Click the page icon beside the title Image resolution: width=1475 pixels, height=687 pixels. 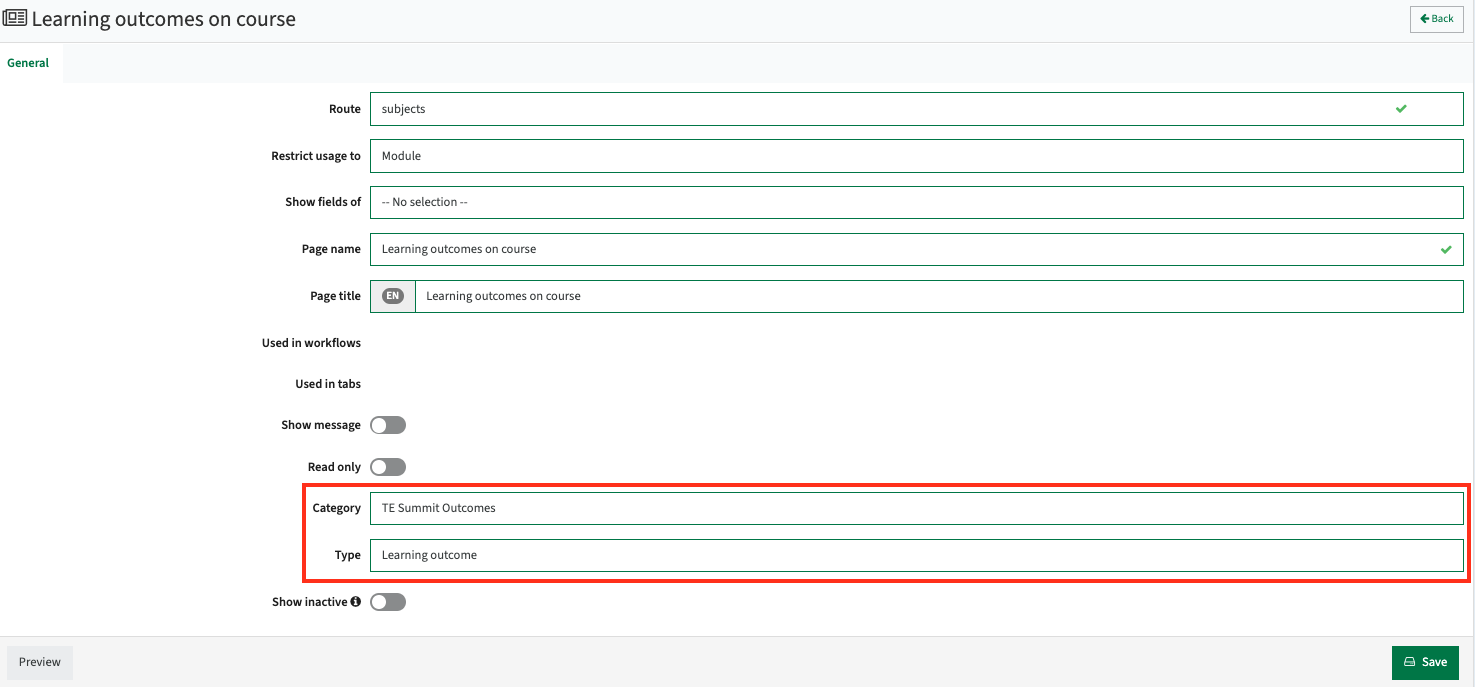coord(15,19)
